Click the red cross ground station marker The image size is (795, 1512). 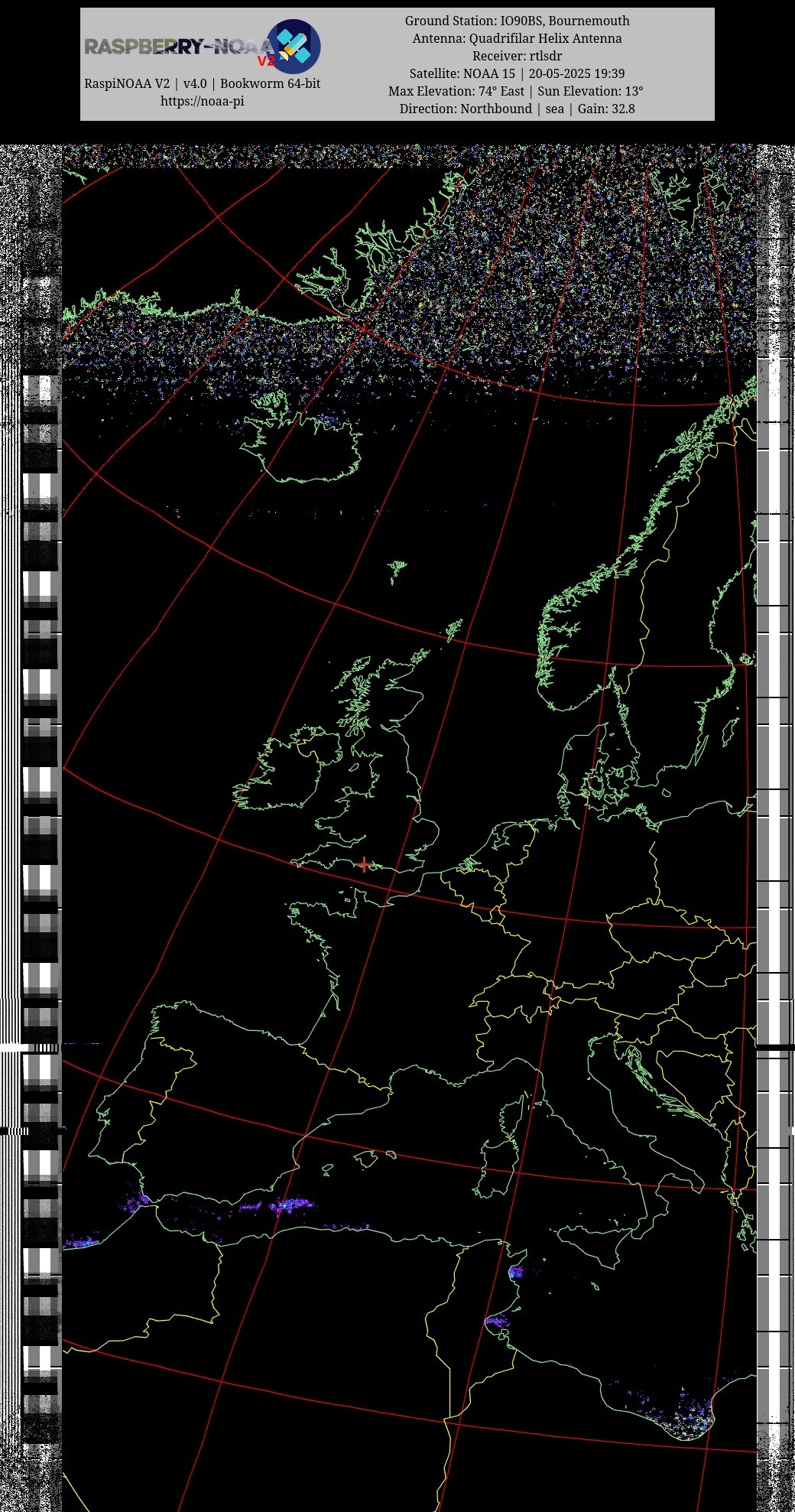[x=365, y=864]
